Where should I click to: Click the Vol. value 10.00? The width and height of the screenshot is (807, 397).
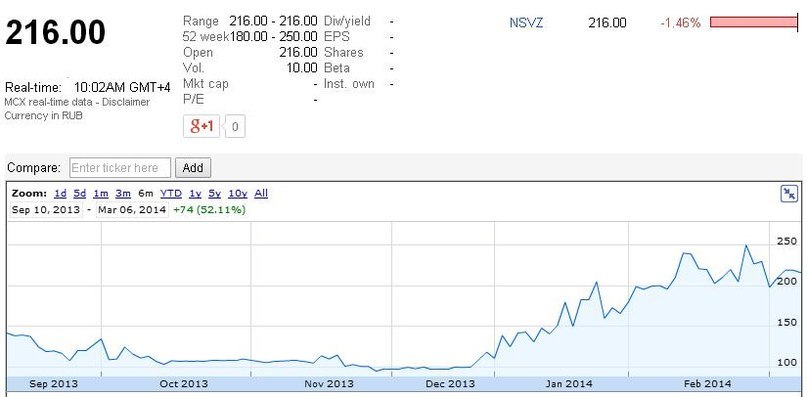pos(302,68)
